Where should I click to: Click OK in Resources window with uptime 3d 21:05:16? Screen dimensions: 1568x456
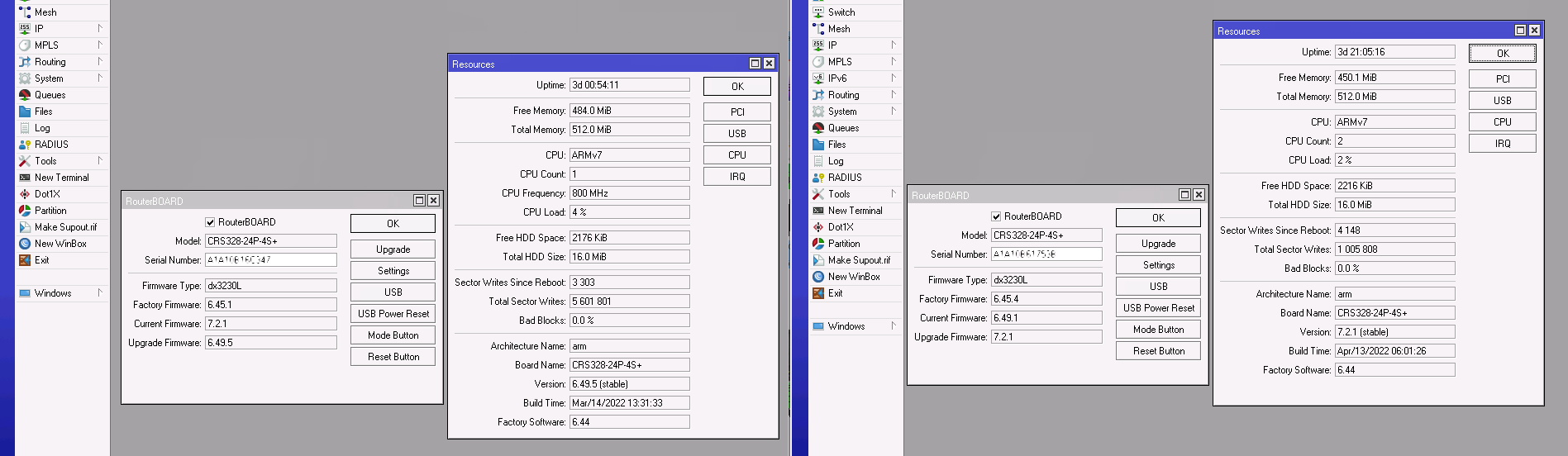(x=1503, y=54)
